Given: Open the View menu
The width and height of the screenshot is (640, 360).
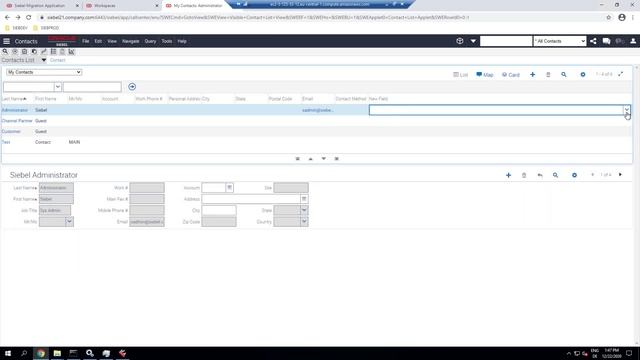Looking at the screenshot, I should point(112,41).
